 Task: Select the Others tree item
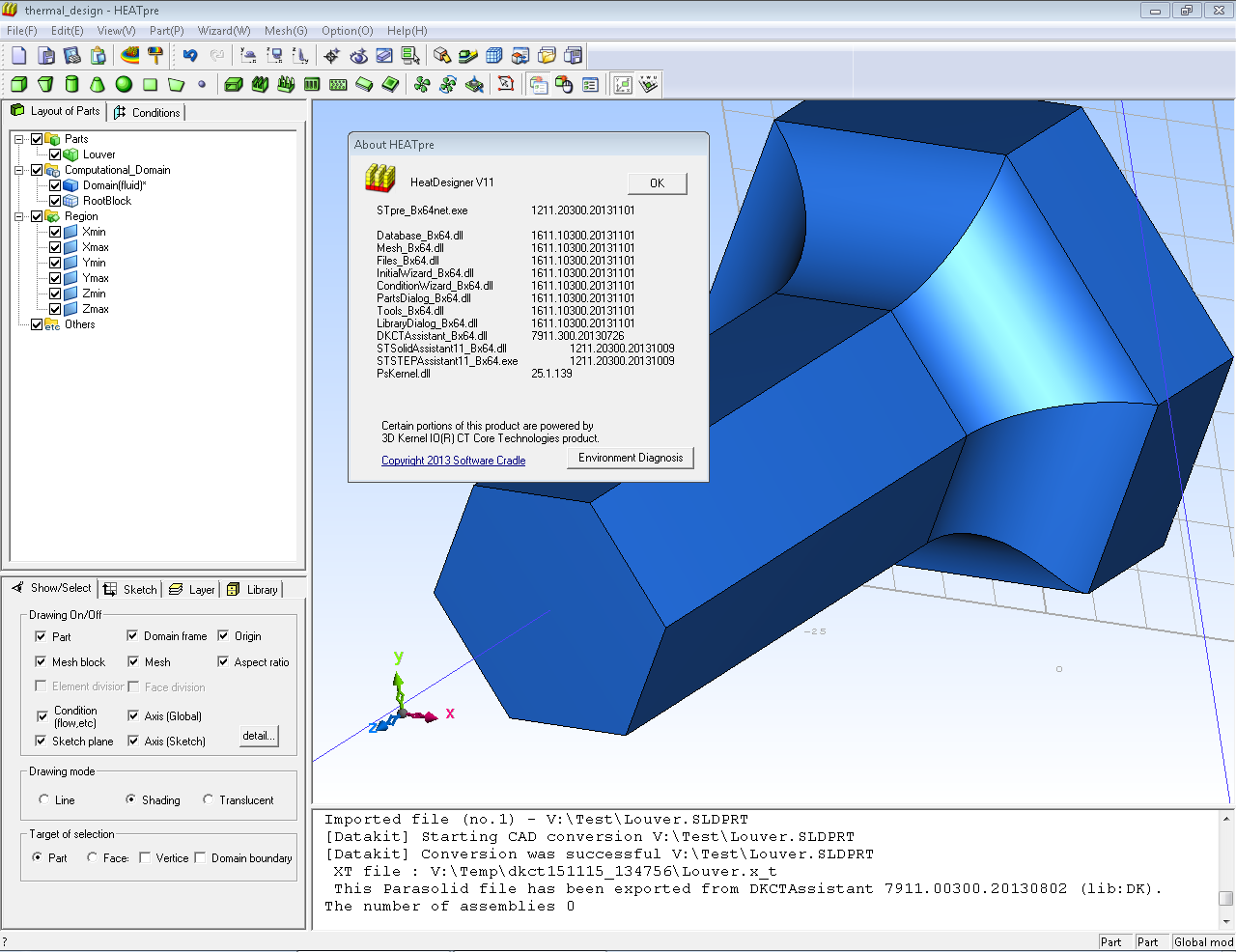[x=80, y=324]
